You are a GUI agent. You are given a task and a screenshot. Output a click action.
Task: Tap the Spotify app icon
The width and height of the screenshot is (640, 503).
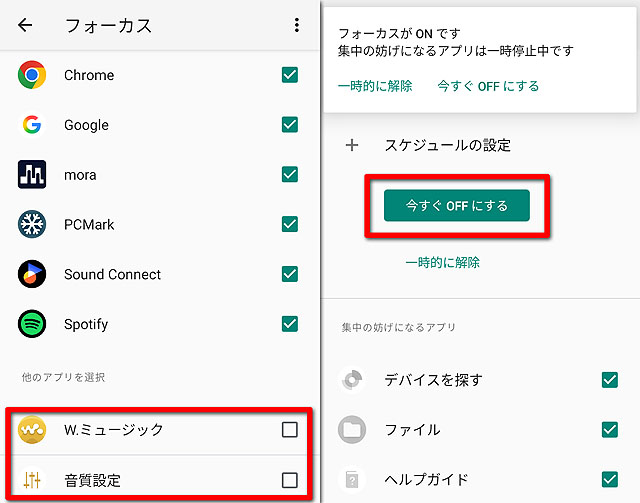point(32,324)
